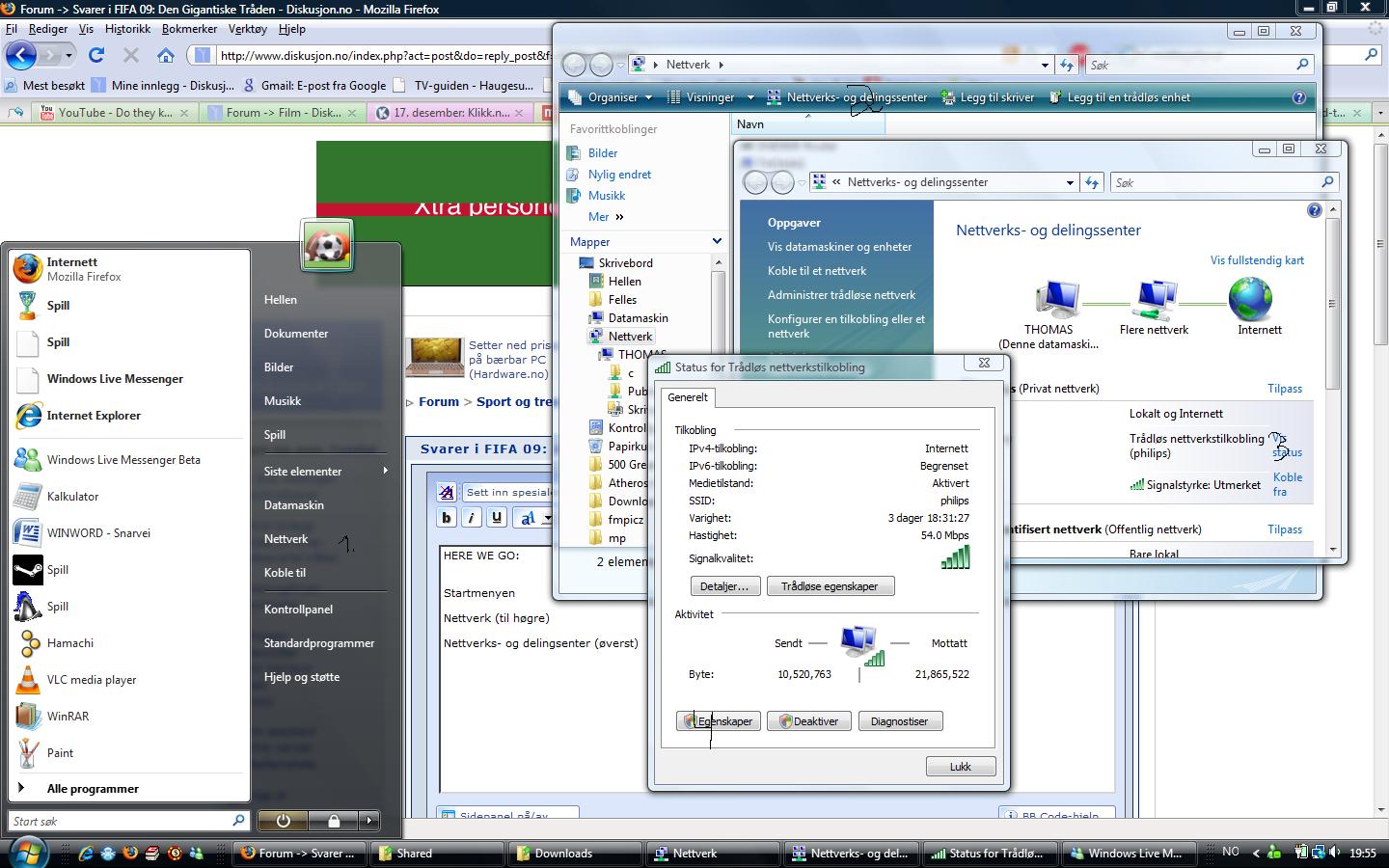Click soccer ball user picture in Start menu

327,245
